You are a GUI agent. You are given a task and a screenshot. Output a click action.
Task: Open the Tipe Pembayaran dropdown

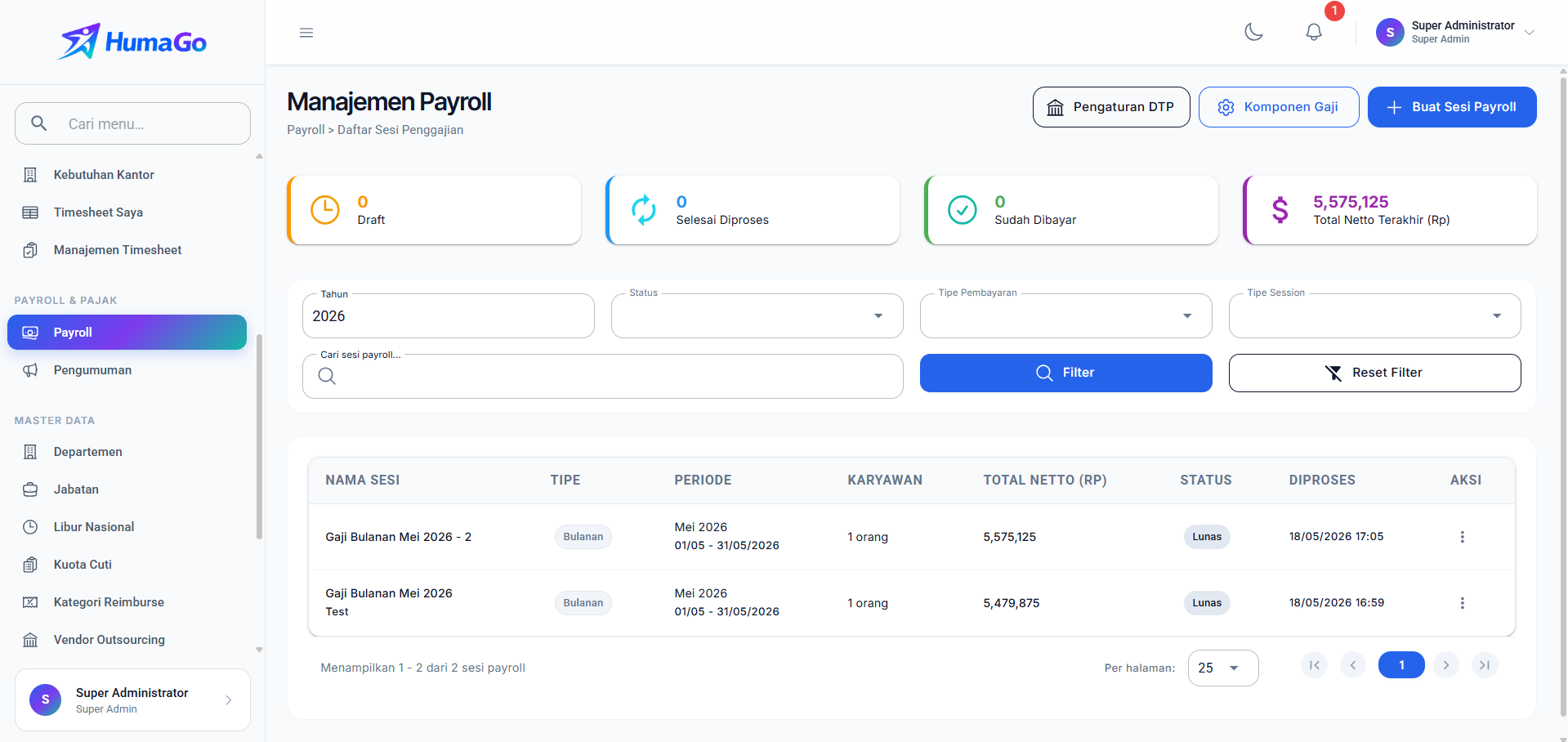(1066, 315)
